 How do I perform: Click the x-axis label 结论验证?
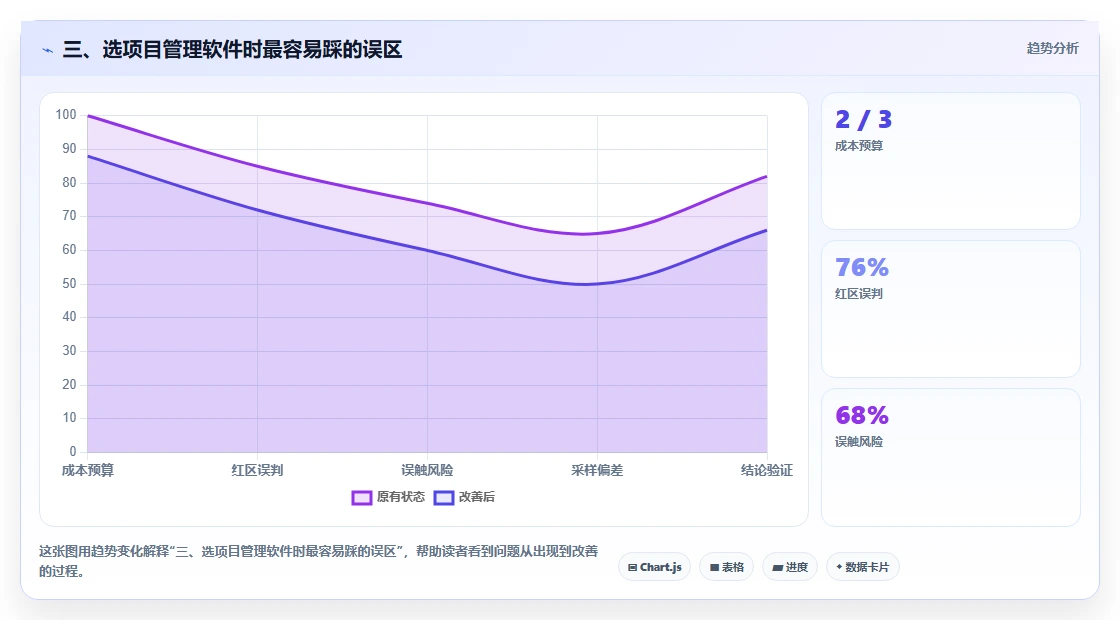(766, 470)
